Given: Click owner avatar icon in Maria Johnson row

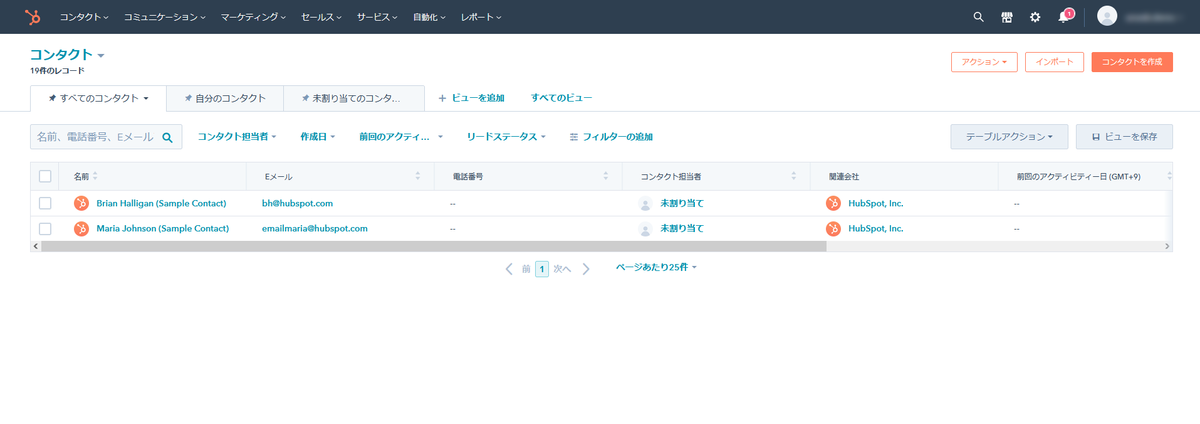Looking at the screenshot, I should click(x=645, y=228).
